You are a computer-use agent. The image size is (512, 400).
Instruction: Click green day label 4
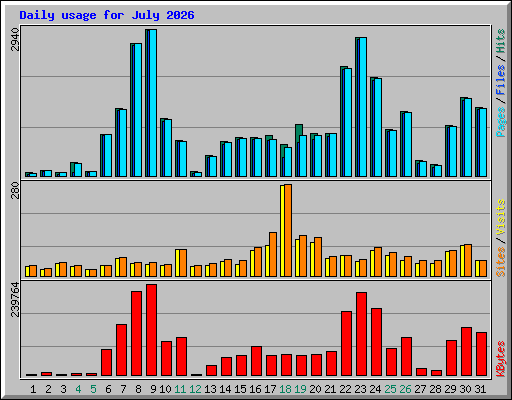click(78, 389)
